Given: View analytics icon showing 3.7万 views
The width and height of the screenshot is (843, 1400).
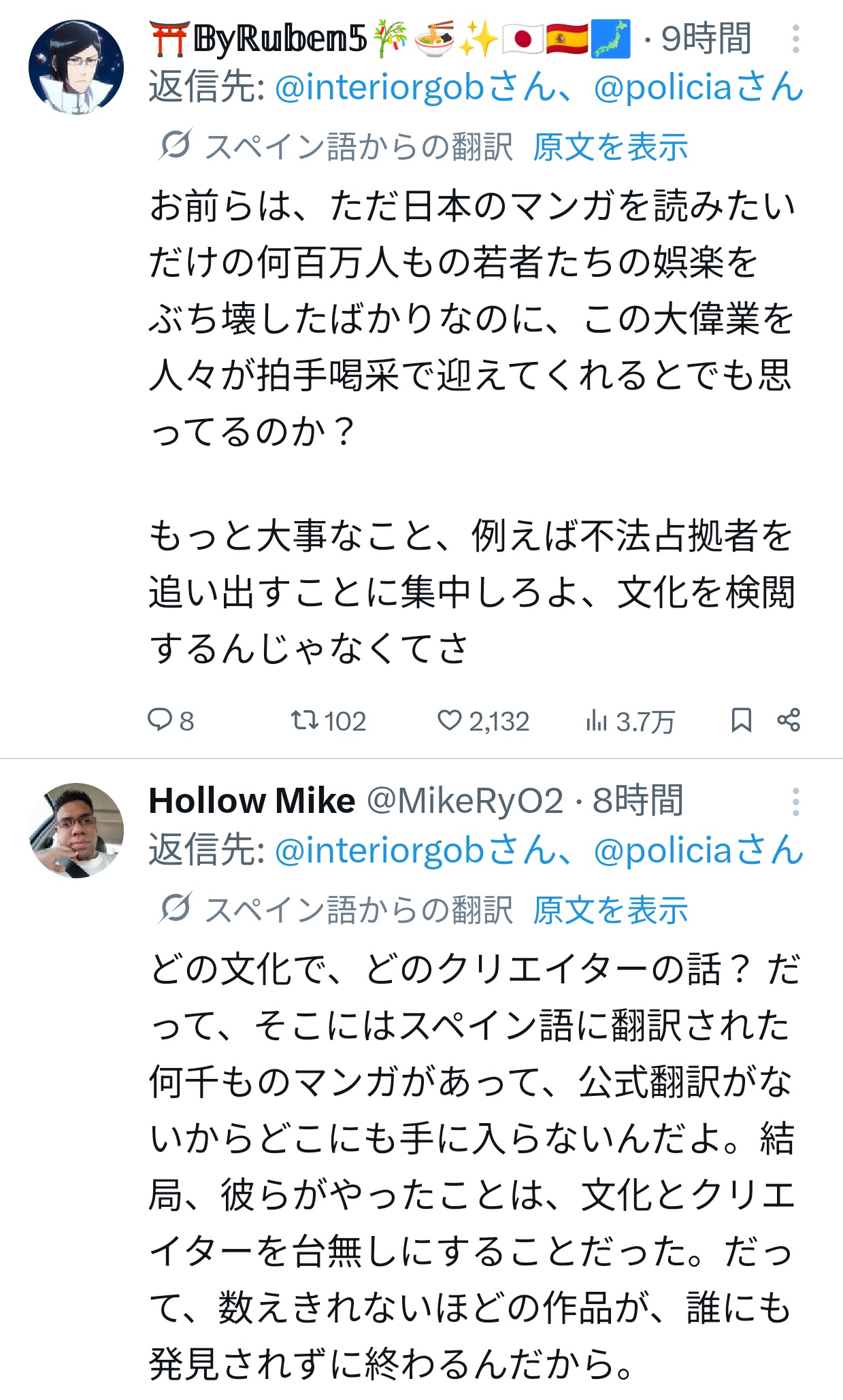Looking at the screenshot, I should [596, 720].
